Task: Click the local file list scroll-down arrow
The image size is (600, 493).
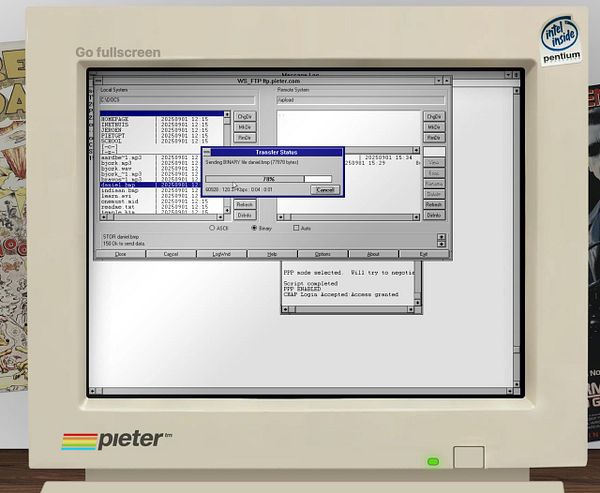Action: (227, 210)
